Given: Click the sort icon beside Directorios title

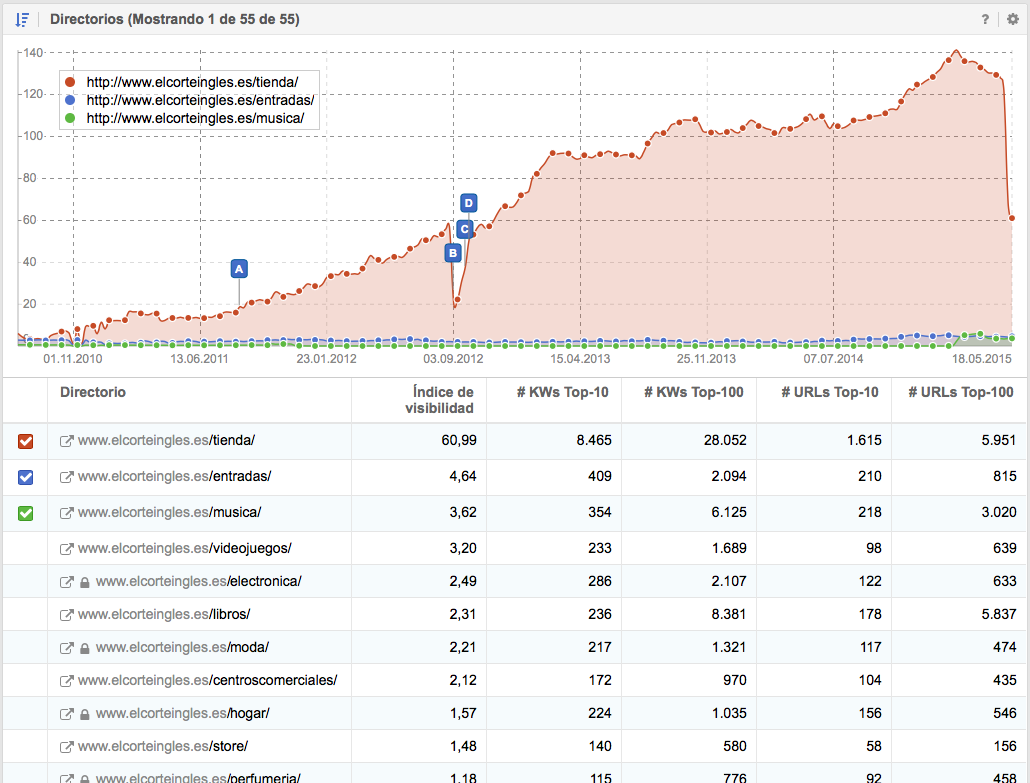Looking at the screenshot, I should point(22,19).
